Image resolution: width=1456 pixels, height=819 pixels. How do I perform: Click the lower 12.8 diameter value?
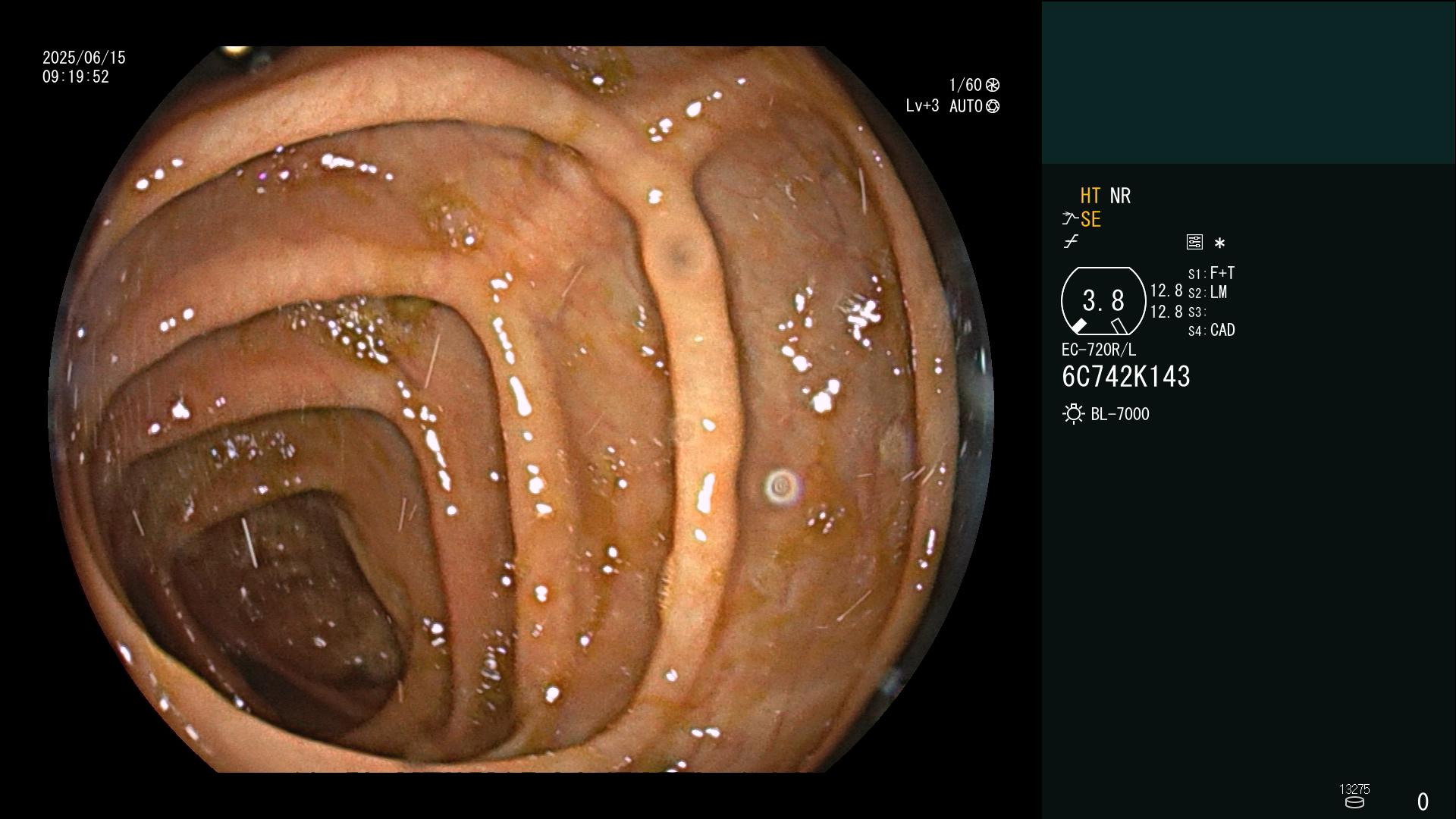pyautogui.click(x=1166, y=312)
